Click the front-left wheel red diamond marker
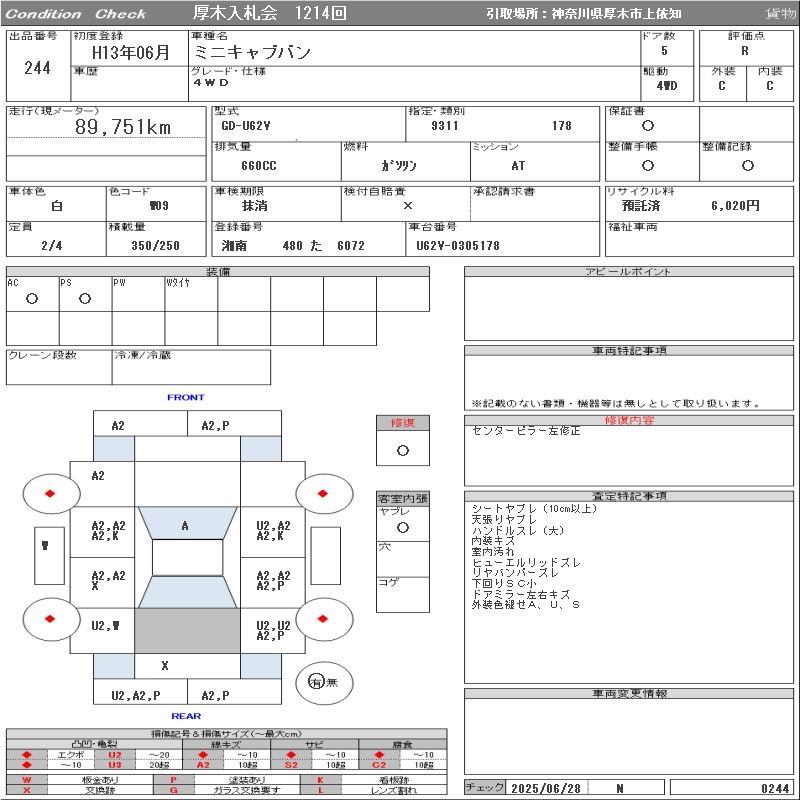This screenshot has height=800, width=800. coord(51,494)
